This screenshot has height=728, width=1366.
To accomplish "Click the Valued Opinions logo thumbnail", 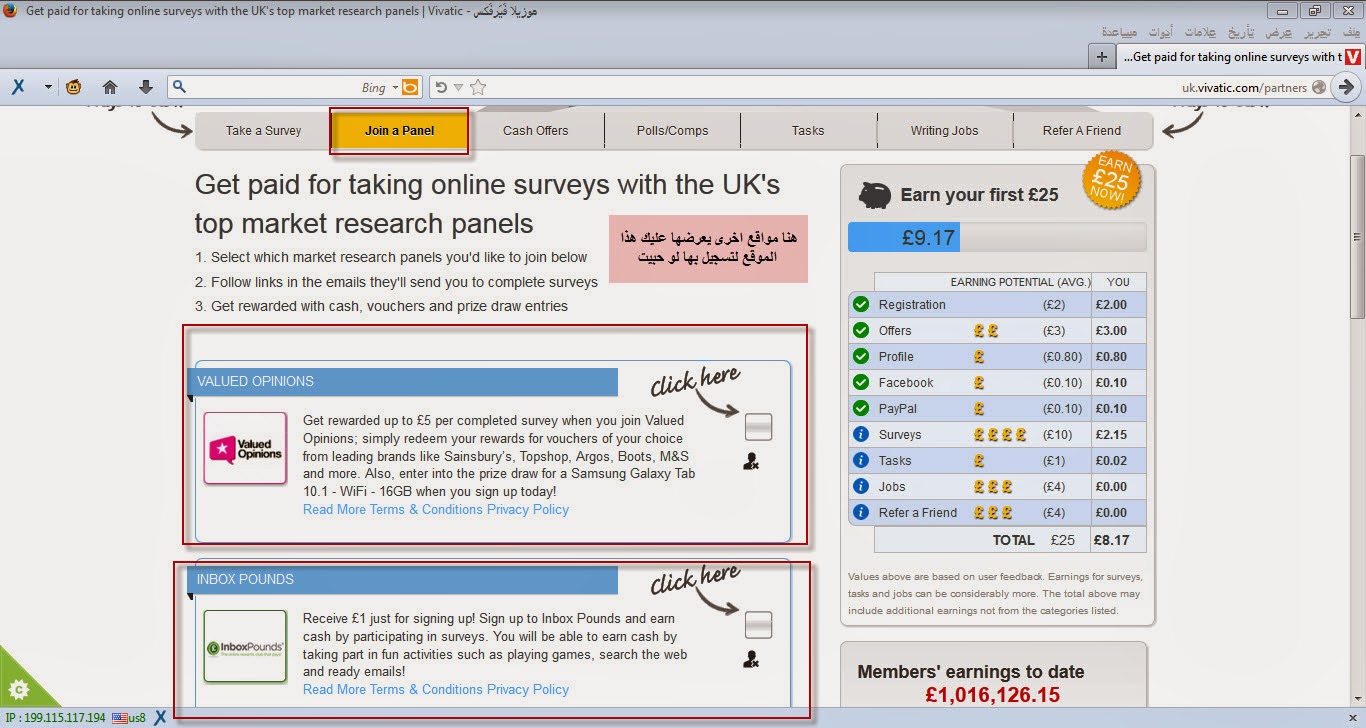I will [x=245, y=448].
